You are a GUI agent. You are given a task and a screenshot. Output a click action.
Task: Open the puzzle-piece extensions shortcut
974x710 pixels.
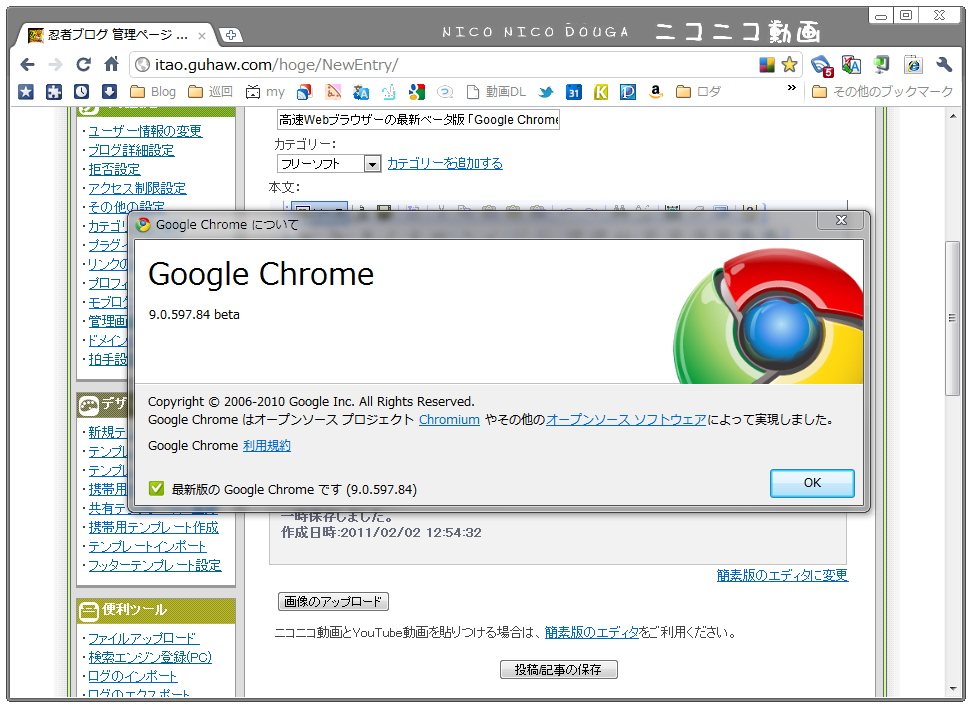[54, 92]
